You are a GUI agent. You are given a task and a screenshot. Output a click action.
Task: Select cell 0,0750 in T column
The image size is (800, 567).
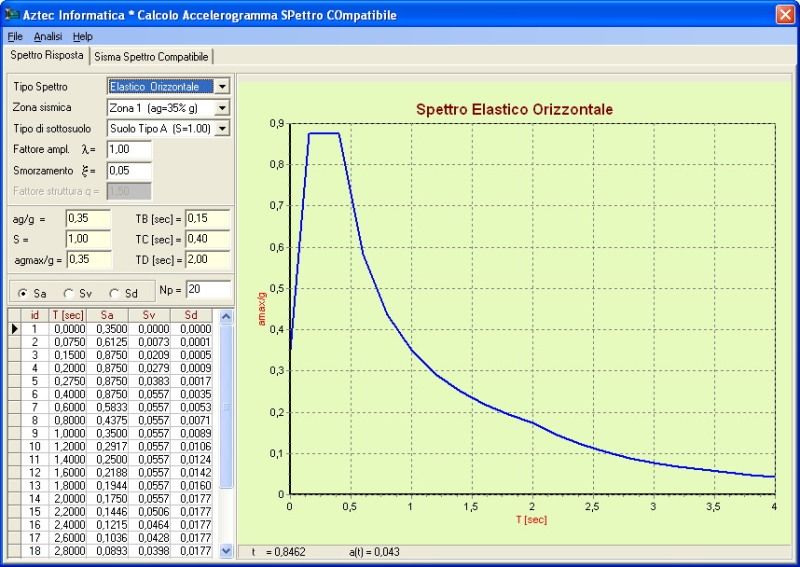point(67,342)
